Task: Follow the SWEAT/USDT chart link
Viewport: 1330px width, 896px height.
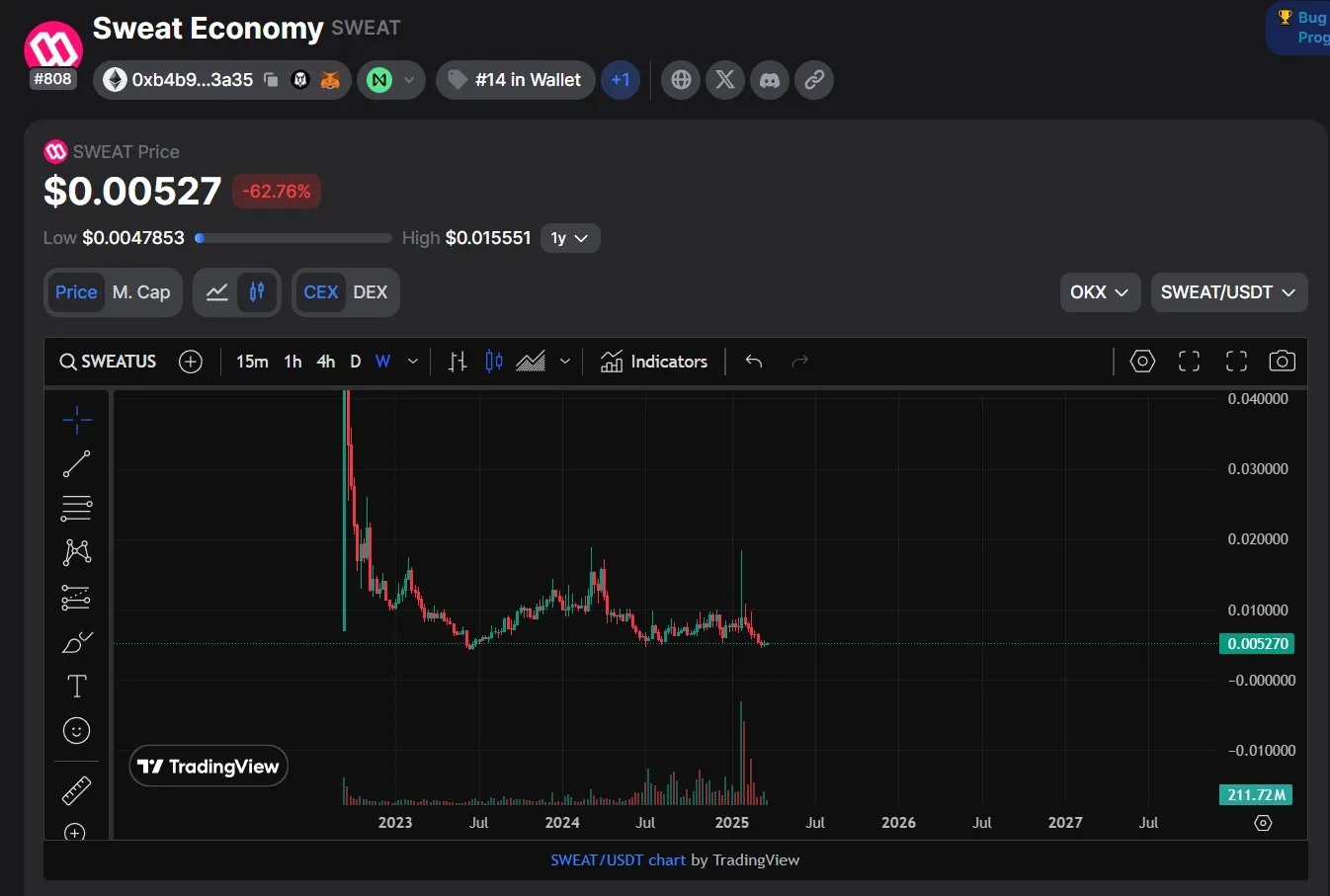Action: pos(618,860)
